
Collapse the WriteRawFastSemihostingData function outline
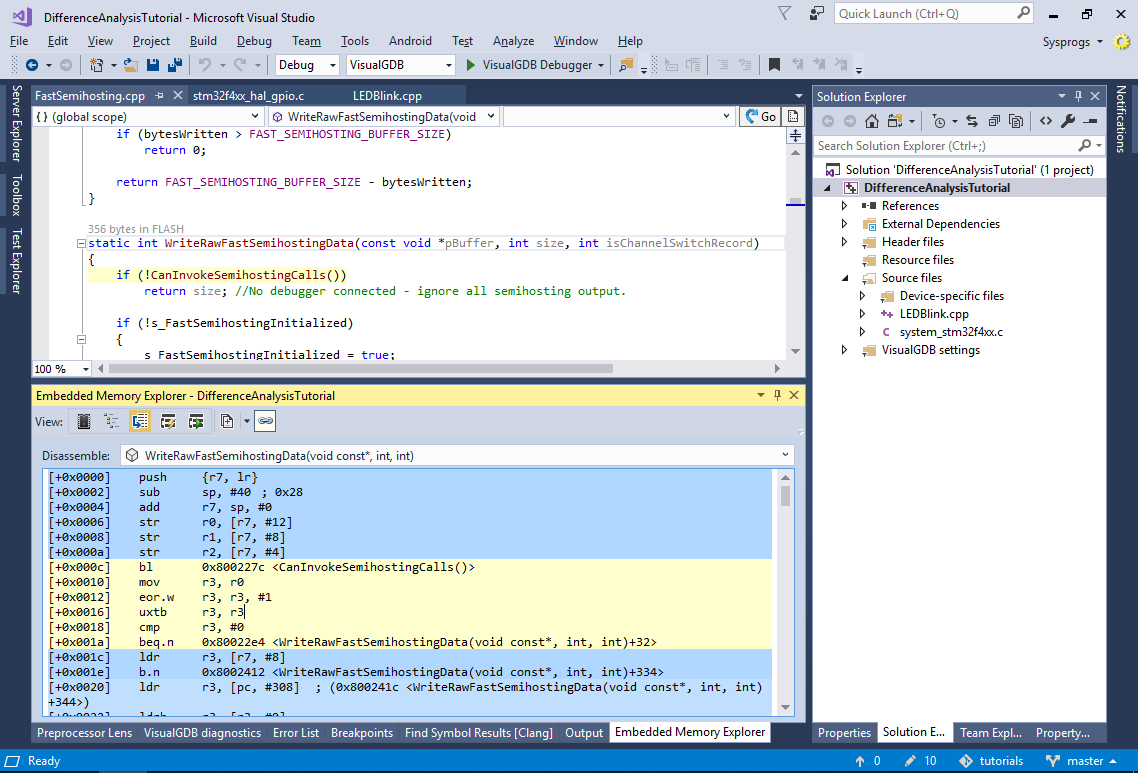[x=81, y=244]
